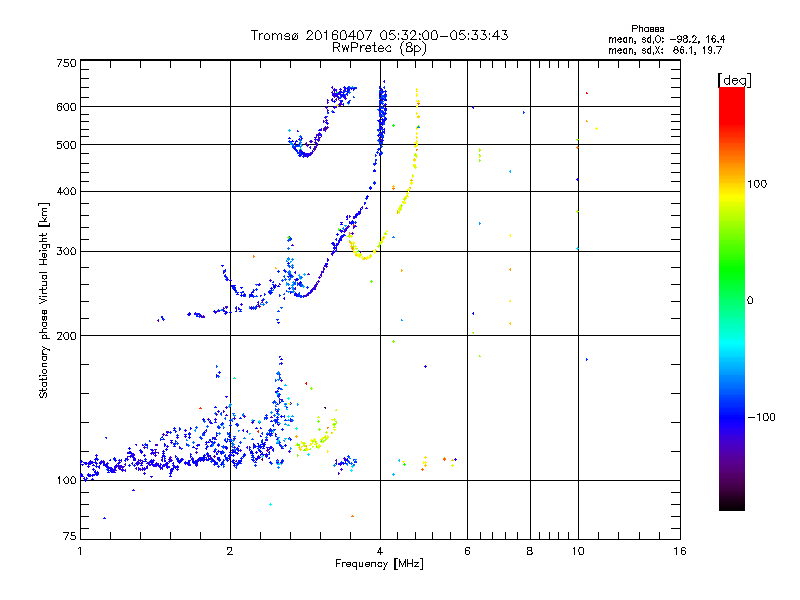This screenshot has height=600, width=800.
Task: Click the '6' frequency axis tick label
Action: tap(467, 551)
